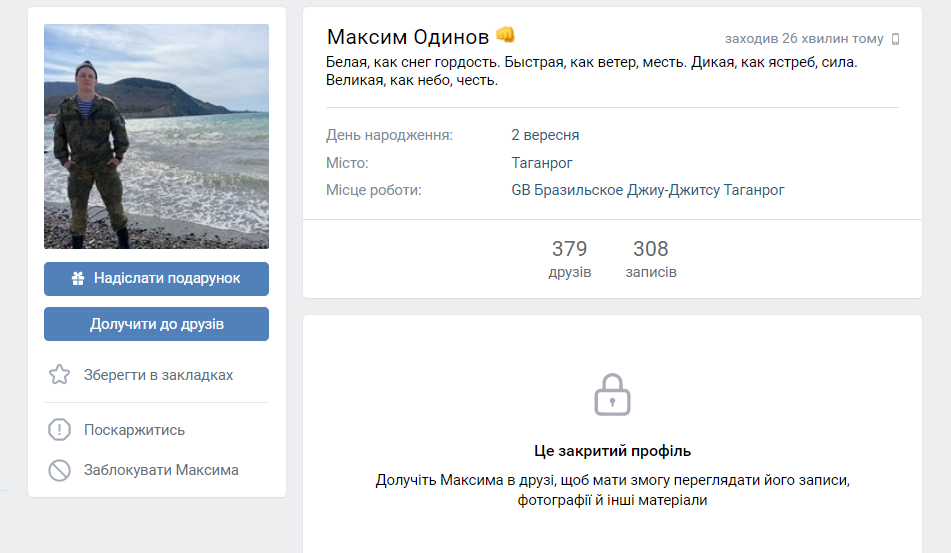Click the padlock icon of the closed profile

(x=612, y=394)
